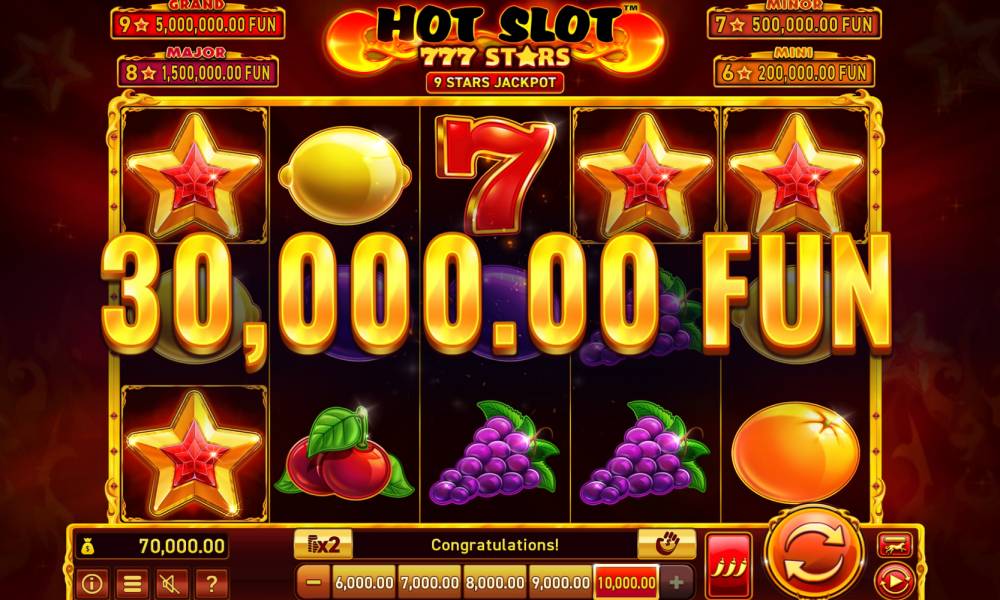Choose the 8,000.00 bet option
The width and height of the screenshot is (1000, 600).
coord(495,582)
